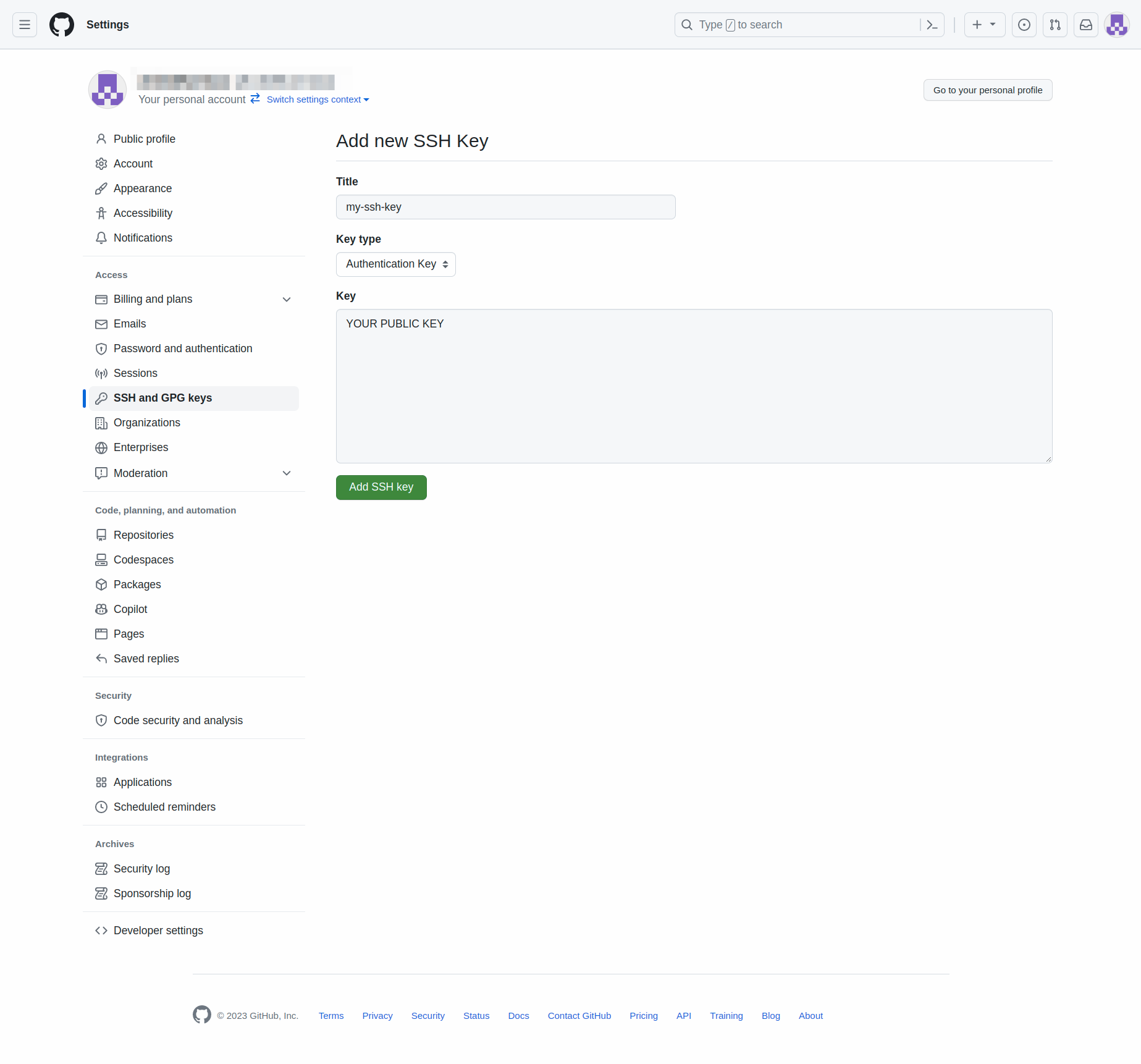Screen dimensions: 1141x1064
Task: Open the issues icon in header
Action: point(1024,25)
